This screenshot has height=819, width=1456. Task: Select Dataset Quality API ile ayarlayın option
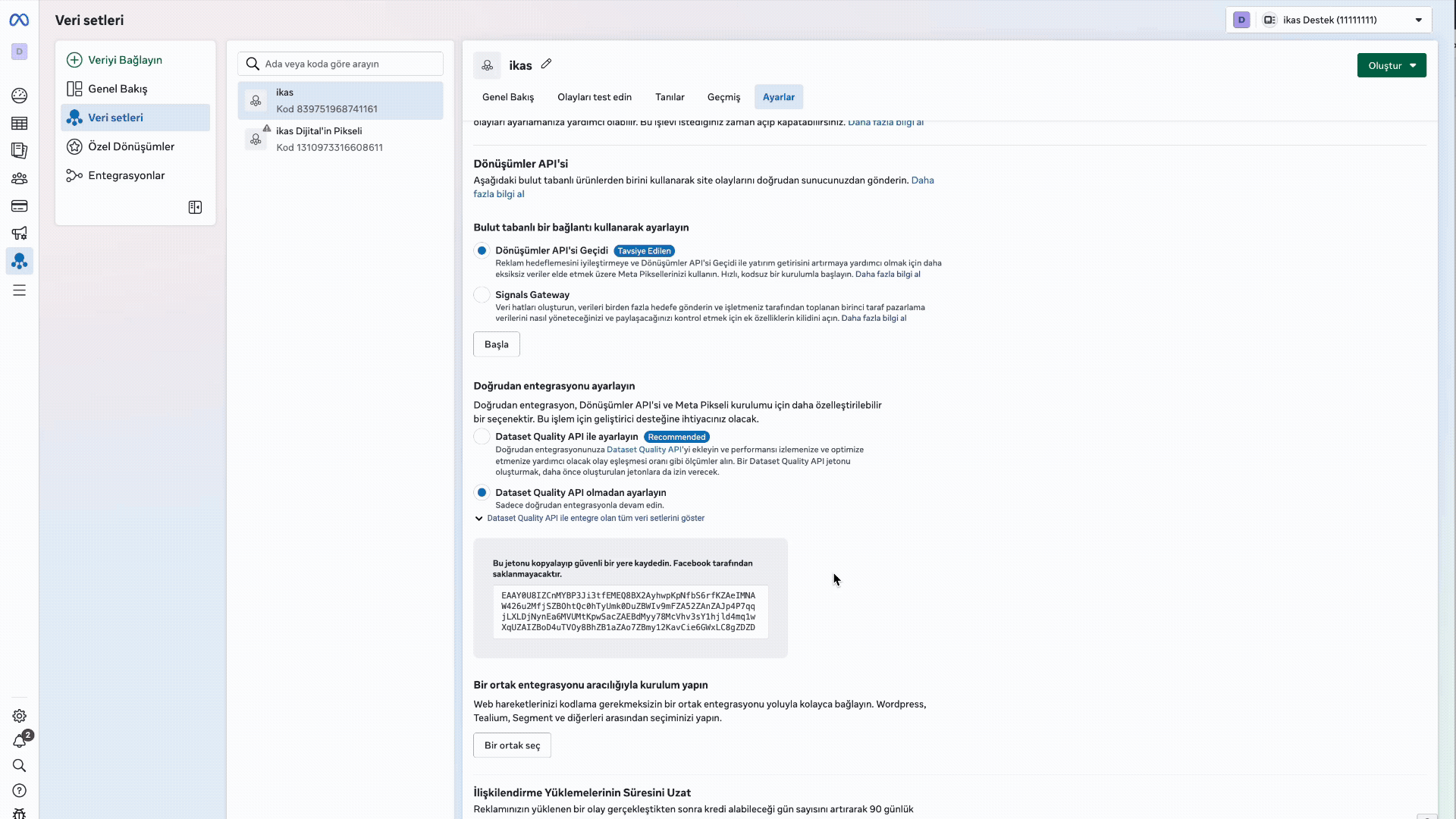click(482, 437)
